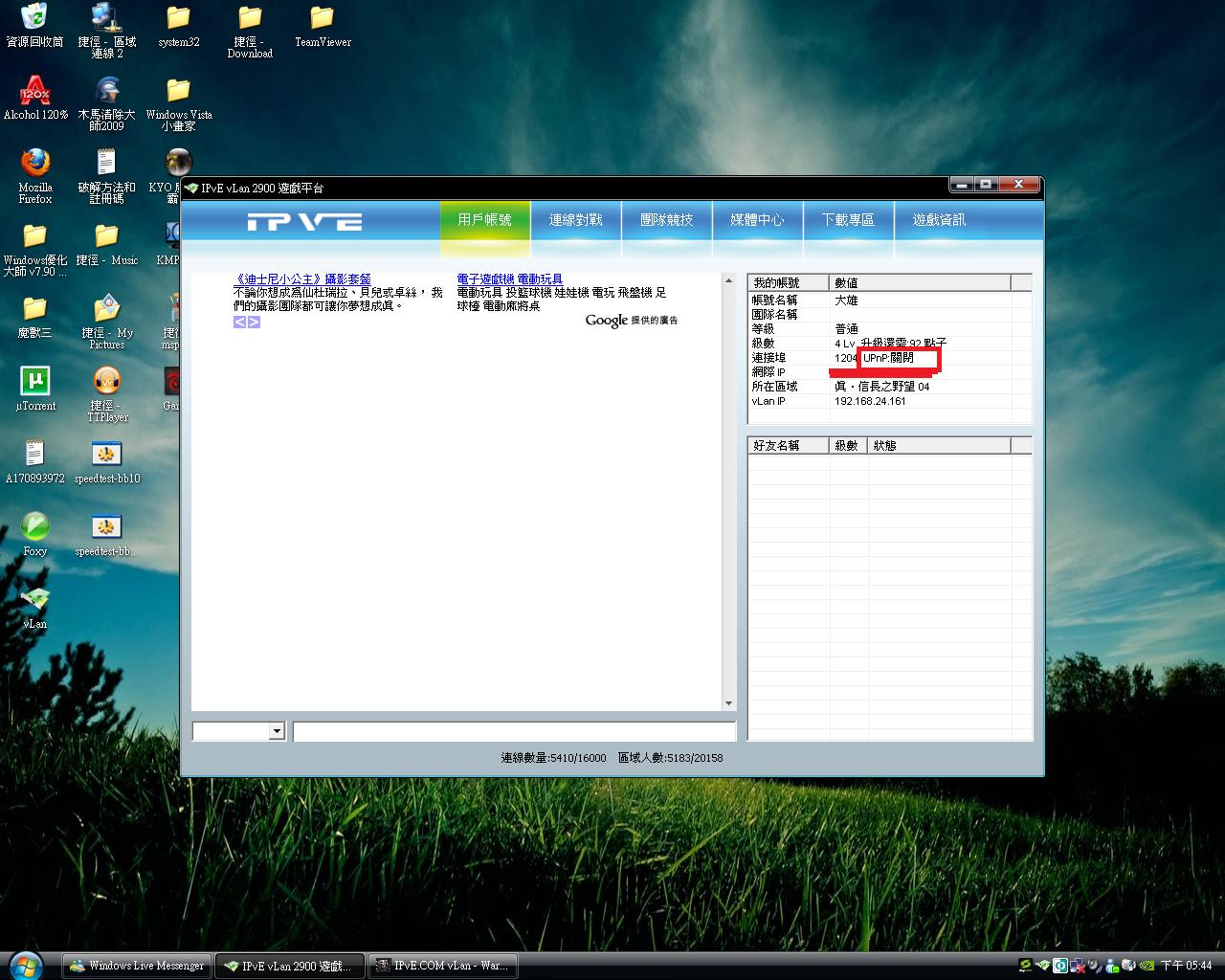
Task: Open the 捷徑 - 區域連線 2 network shortcut
Action: [106, 31]
